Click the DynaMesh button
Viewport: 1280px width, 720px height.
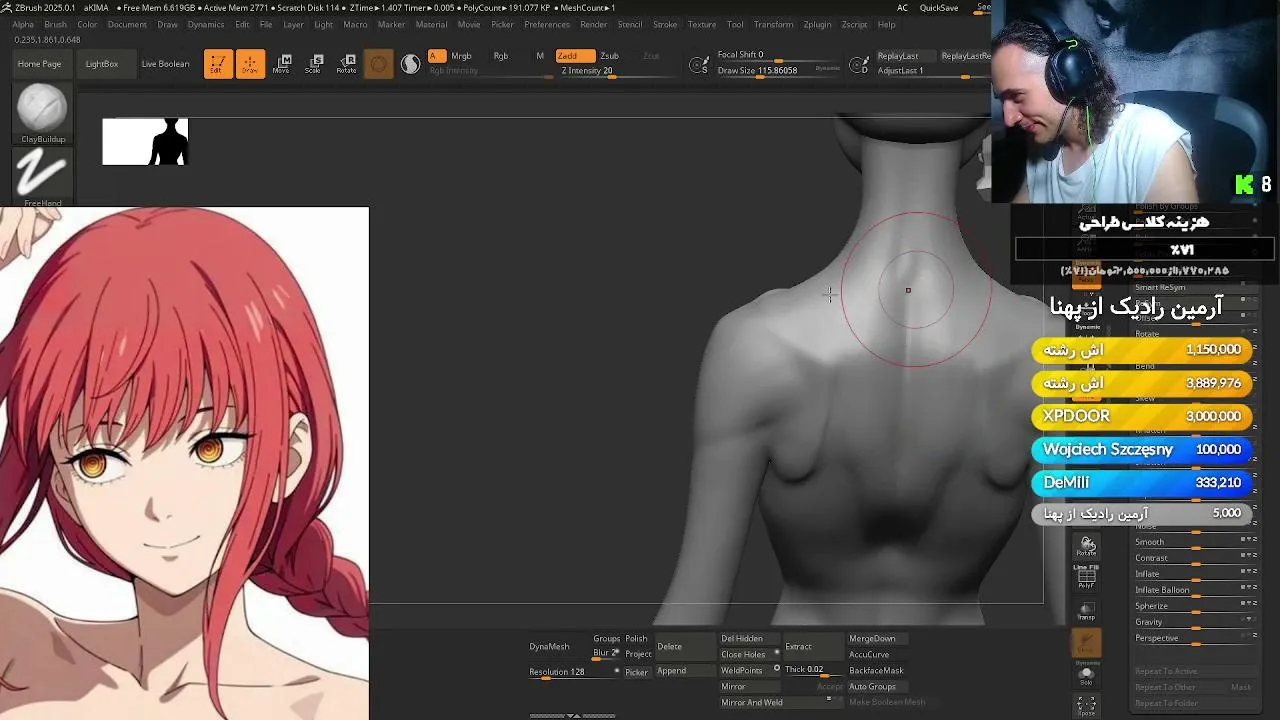(x=549, y=647)
